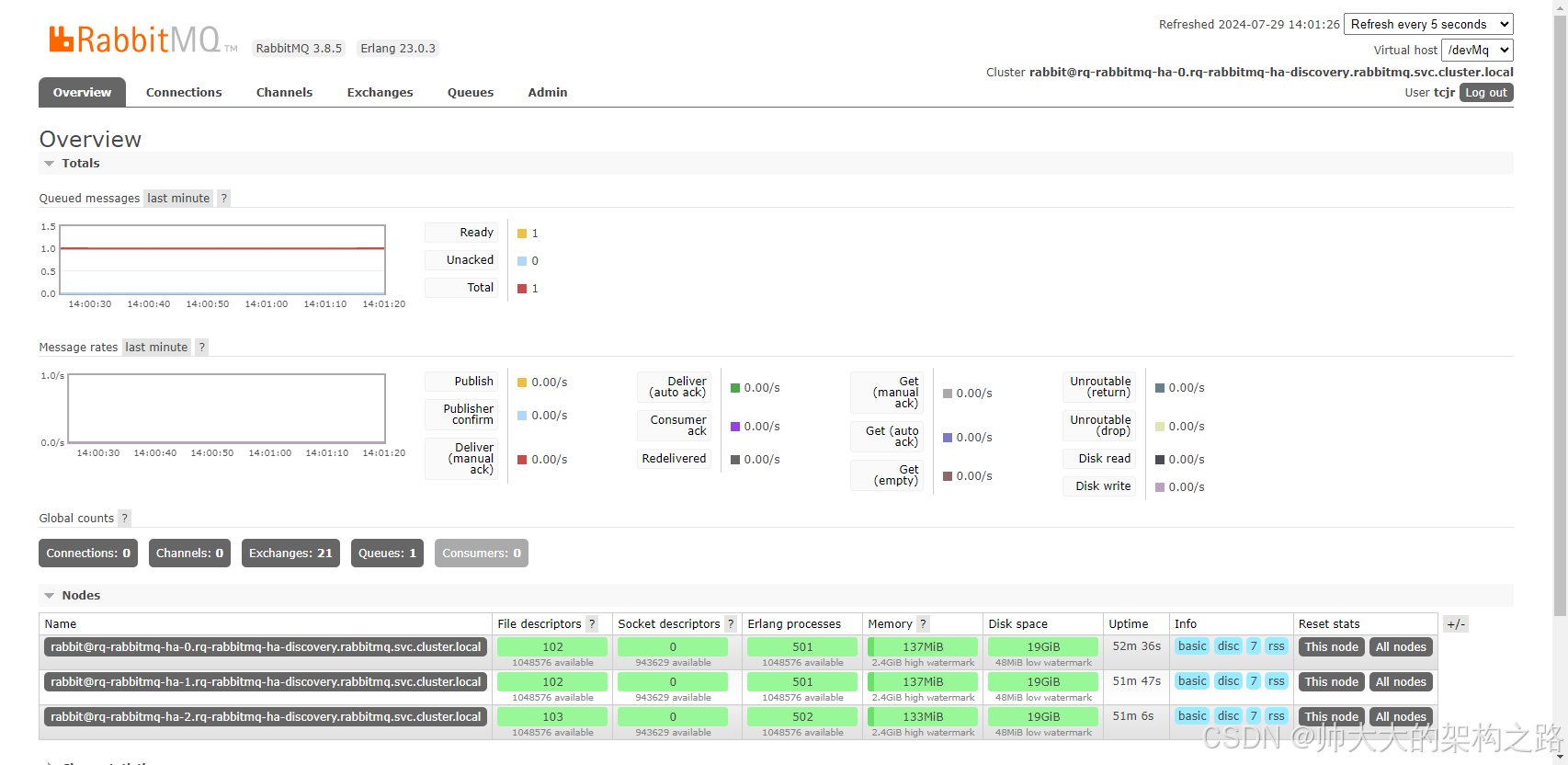The width and height of the screenshot is (1568, 765).
Task: Open the refresh interval dropdown
Action: [x=1428, y=24]
